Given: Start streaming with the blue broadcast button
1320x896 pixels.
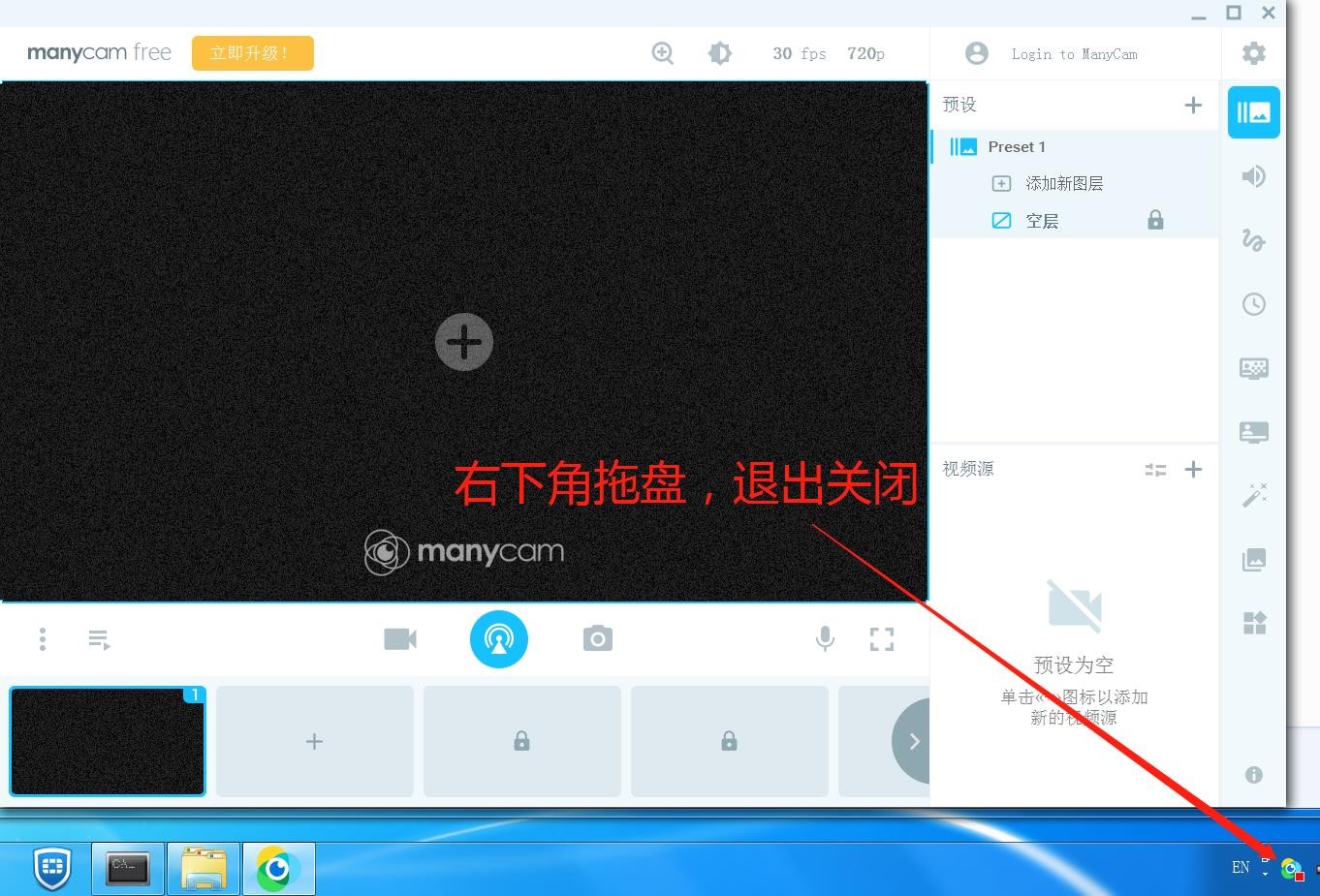Looking at the screenshot, I should (499, 639).
